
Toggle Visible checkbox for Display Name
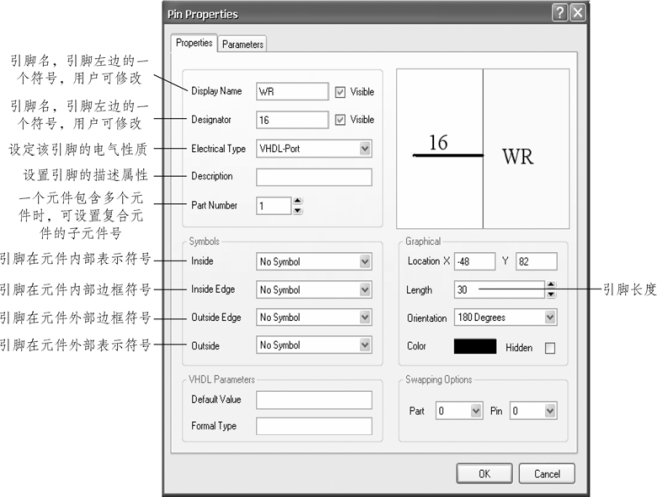(x=340, y=92)
